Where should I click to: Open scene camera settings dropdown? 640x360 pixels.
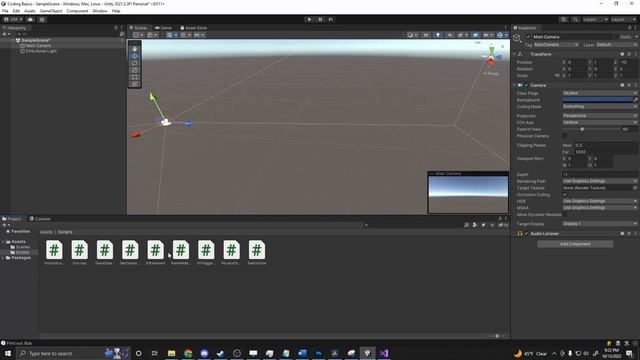tap(487, 35)
